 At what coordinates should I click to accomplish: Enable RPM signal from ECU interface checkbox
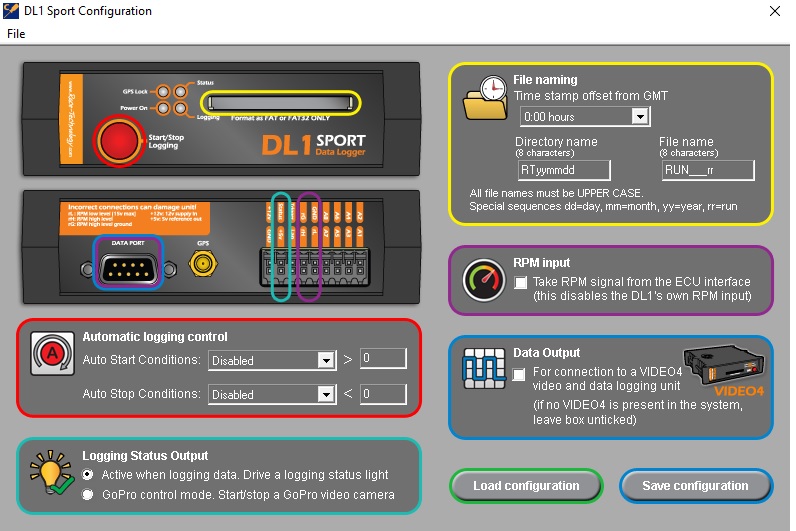point(520,283)
